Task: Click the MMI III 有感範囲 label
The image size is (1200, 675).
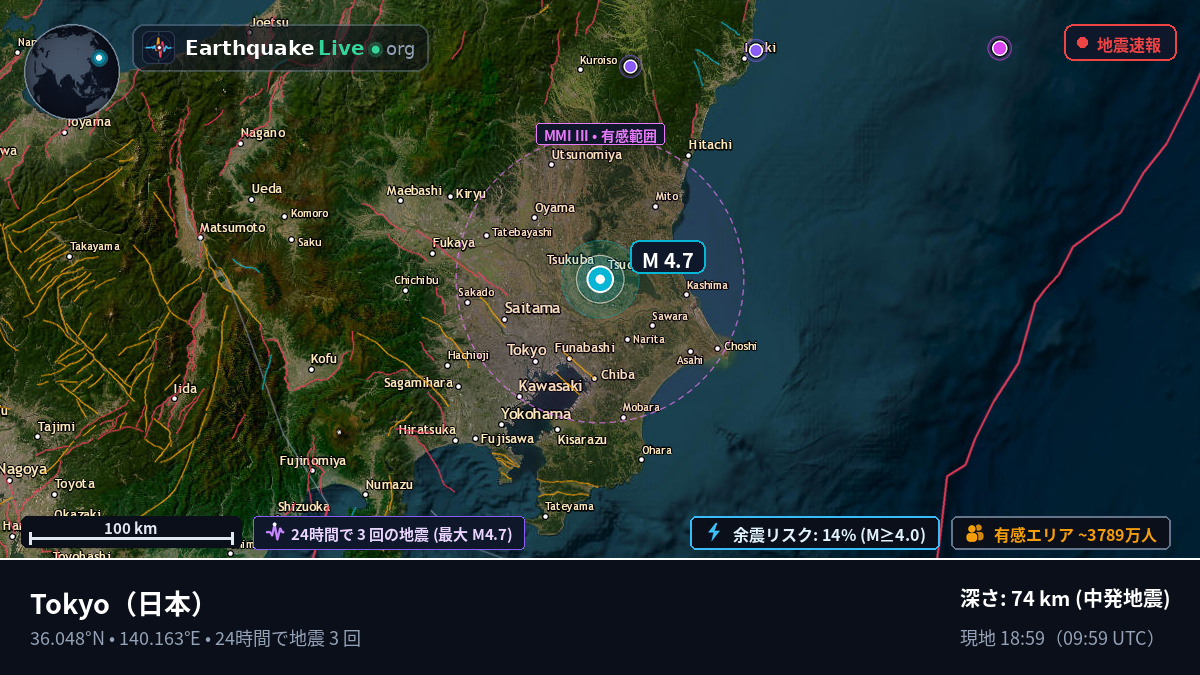Action: [x=600, y=135]
